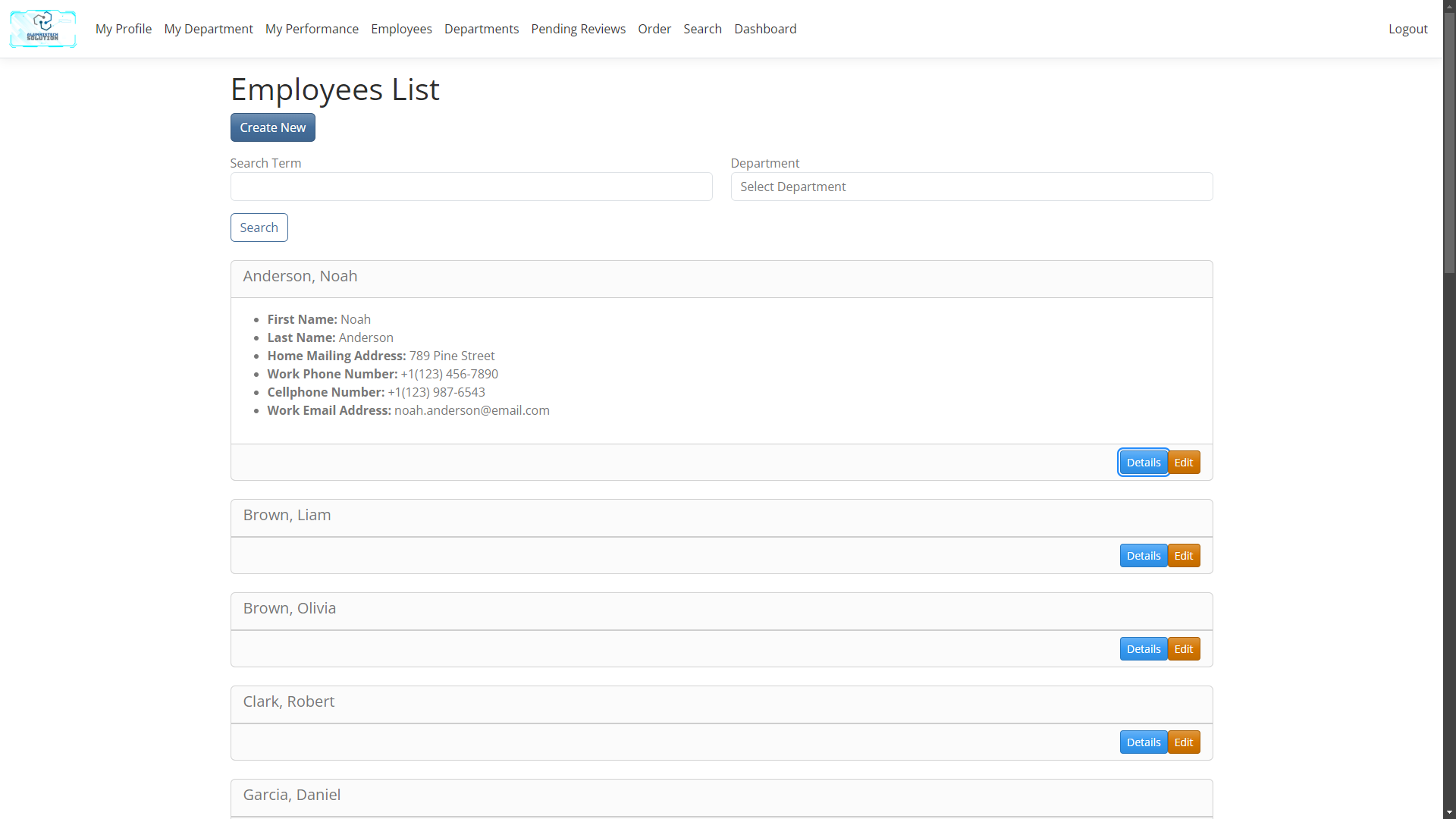Edit Robert Clark's employee entry

[1183, 742]
